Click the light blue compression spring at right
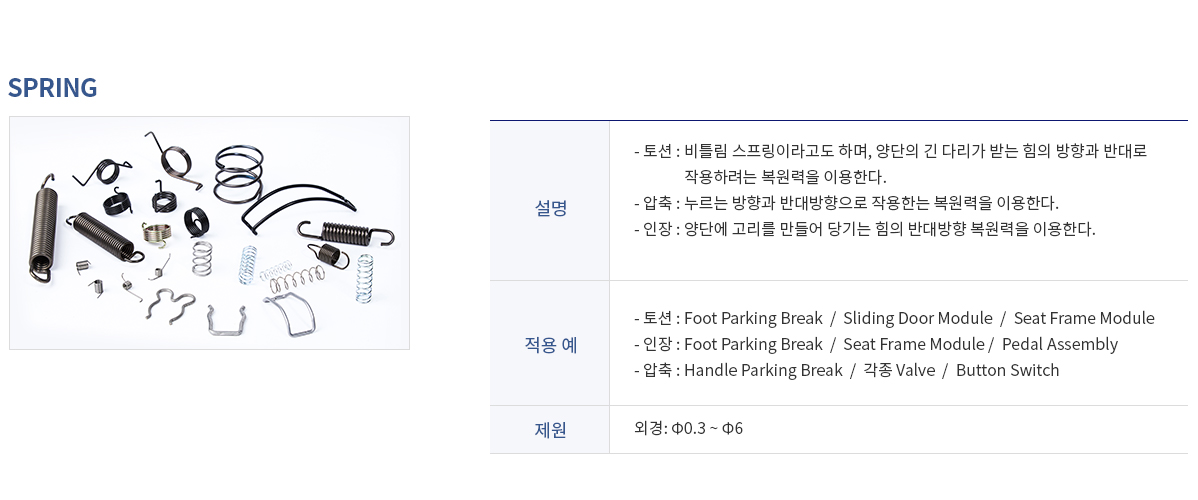This screenshot has height=500, width=1198. point(365,278)
